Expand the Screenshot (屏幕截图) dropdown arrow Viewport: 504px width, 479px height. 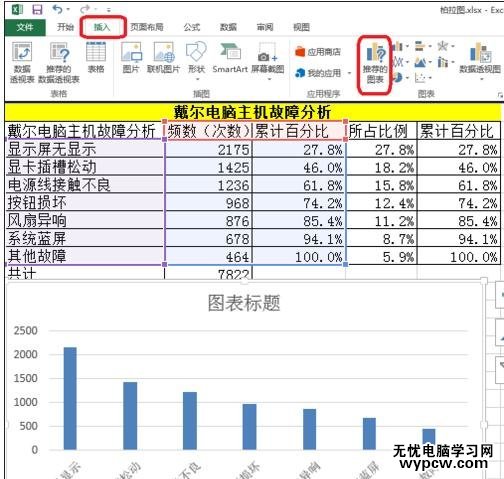[269, 79]
